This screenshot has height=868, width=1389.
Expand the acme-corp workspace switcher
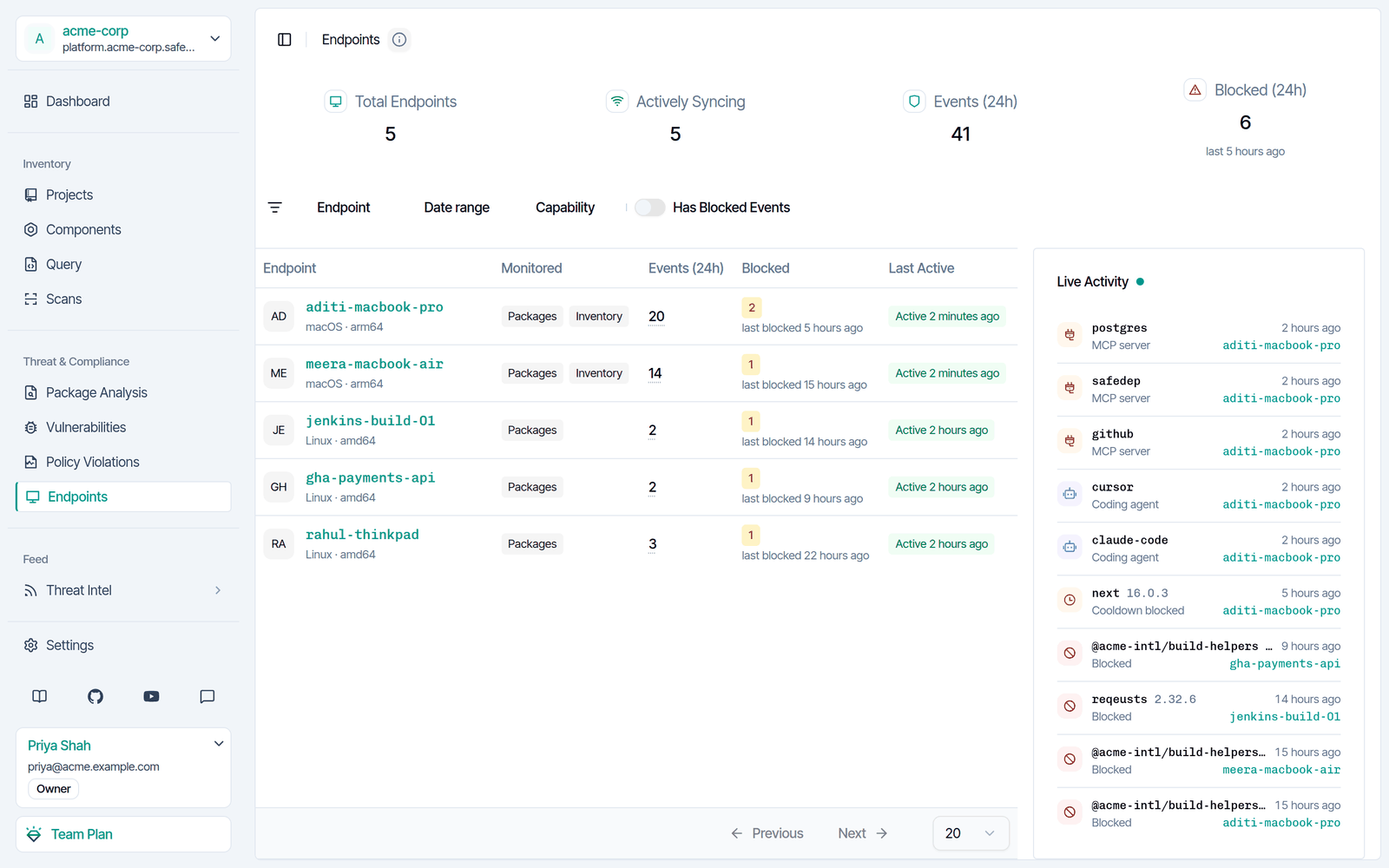[123, 39]
